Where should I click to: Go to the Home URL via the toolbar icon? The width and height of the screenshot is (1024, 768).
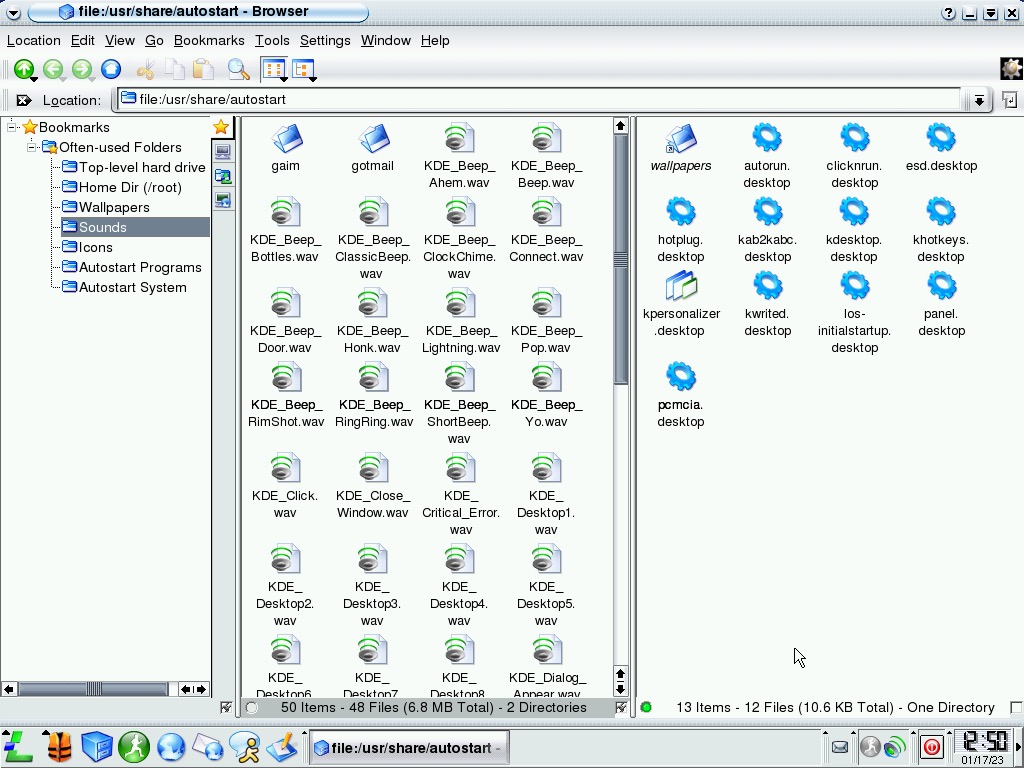pos(111,69)
